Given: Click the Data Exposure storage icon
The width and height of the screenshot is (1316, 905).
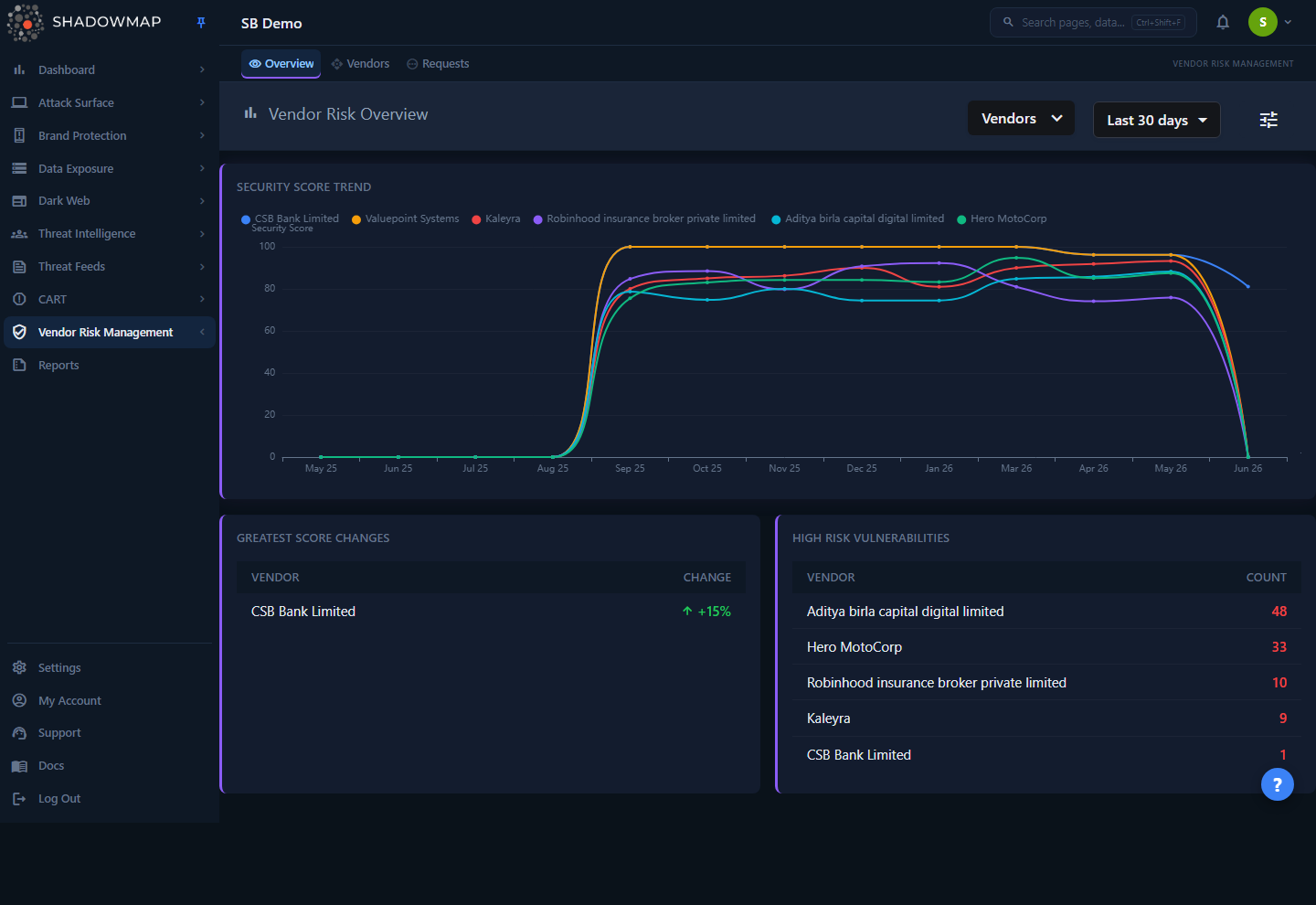Looking at the screenshot, I should [19, 168].
